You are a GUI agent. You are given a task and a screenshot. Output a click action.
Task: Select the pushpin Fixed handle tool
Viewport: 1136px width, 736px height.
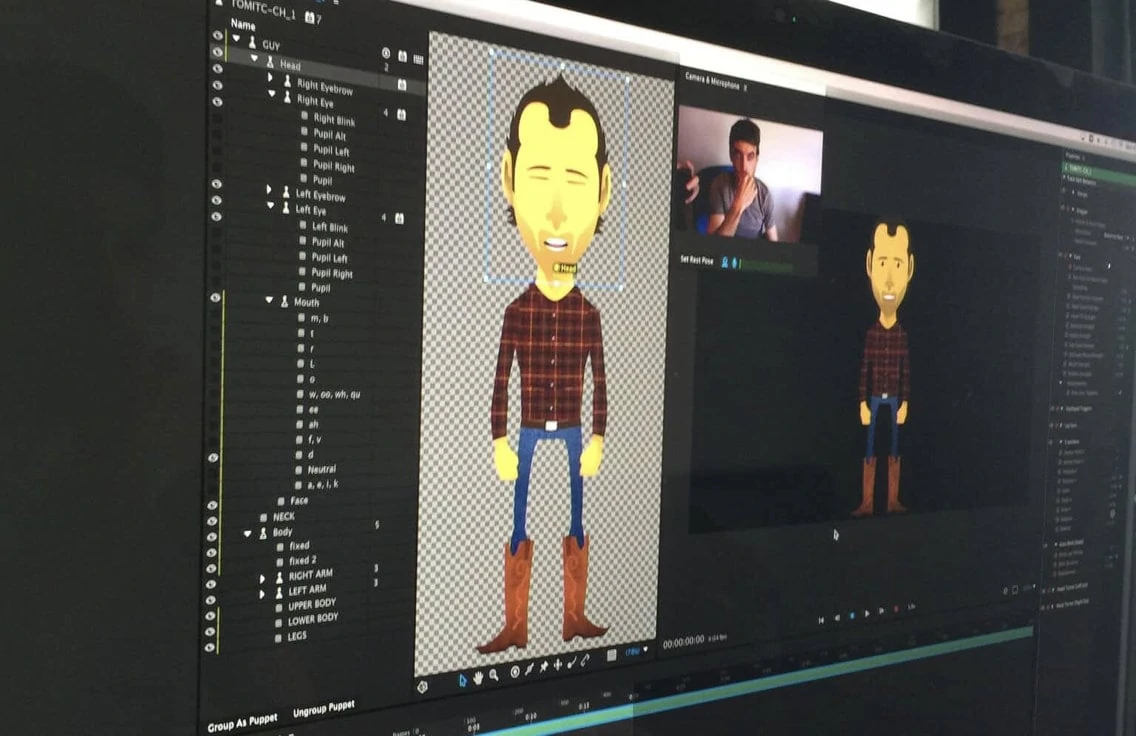point(543,666)
